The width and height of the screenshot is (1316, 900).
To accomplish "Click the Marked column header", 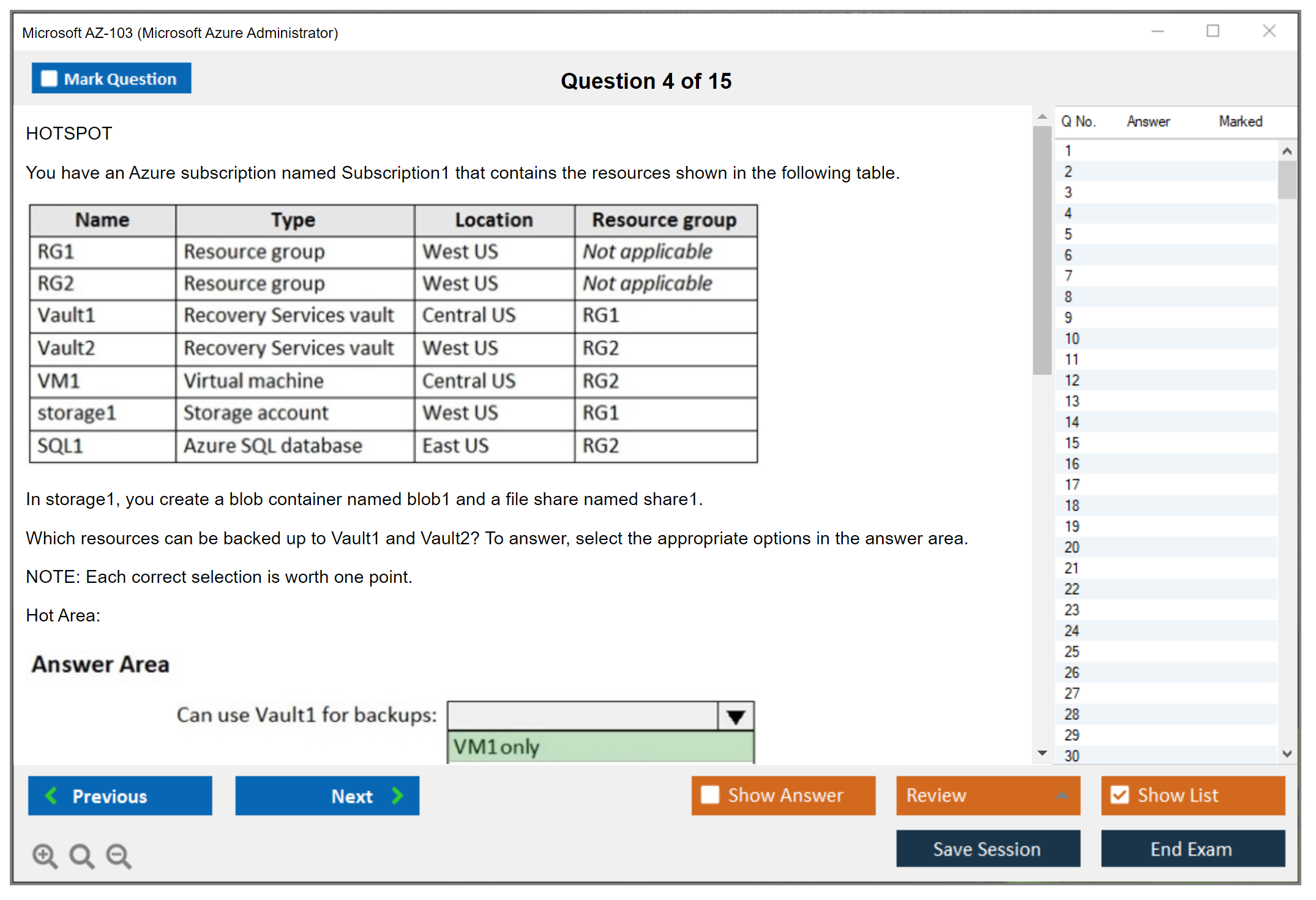I will point(1240,121).
